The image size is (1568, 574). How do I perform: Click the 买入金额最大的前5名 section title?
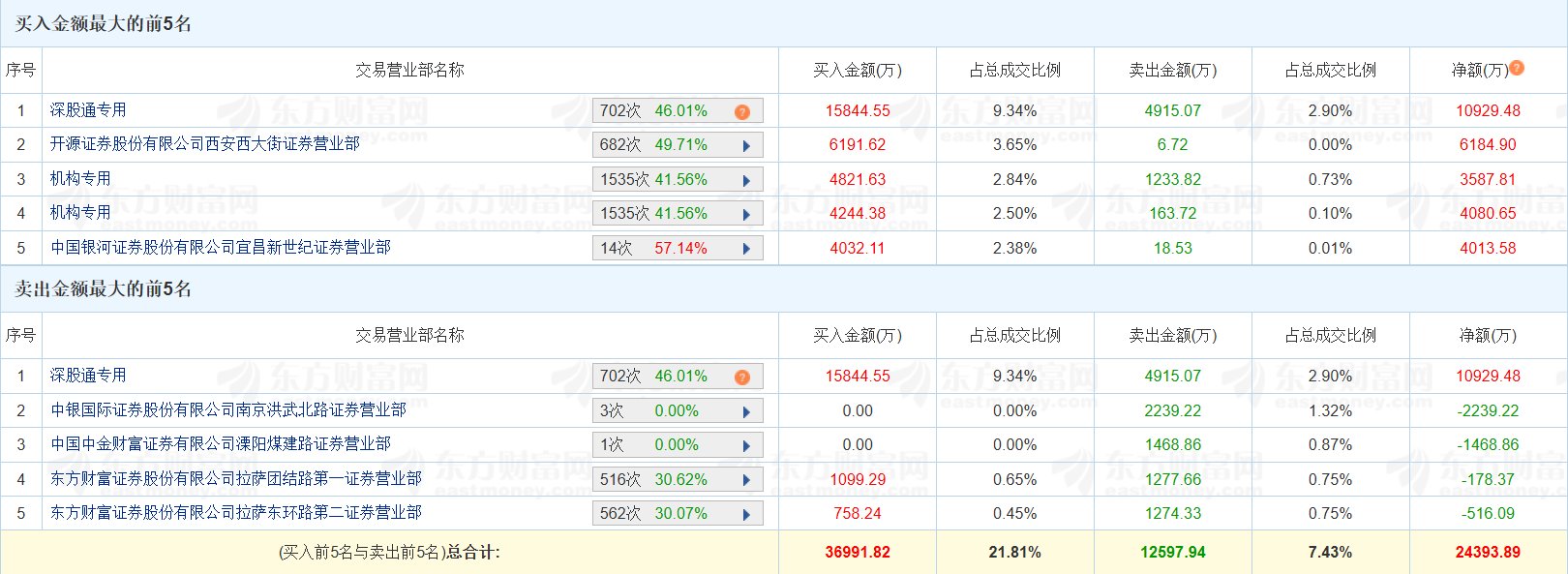(x=103, y=23)
